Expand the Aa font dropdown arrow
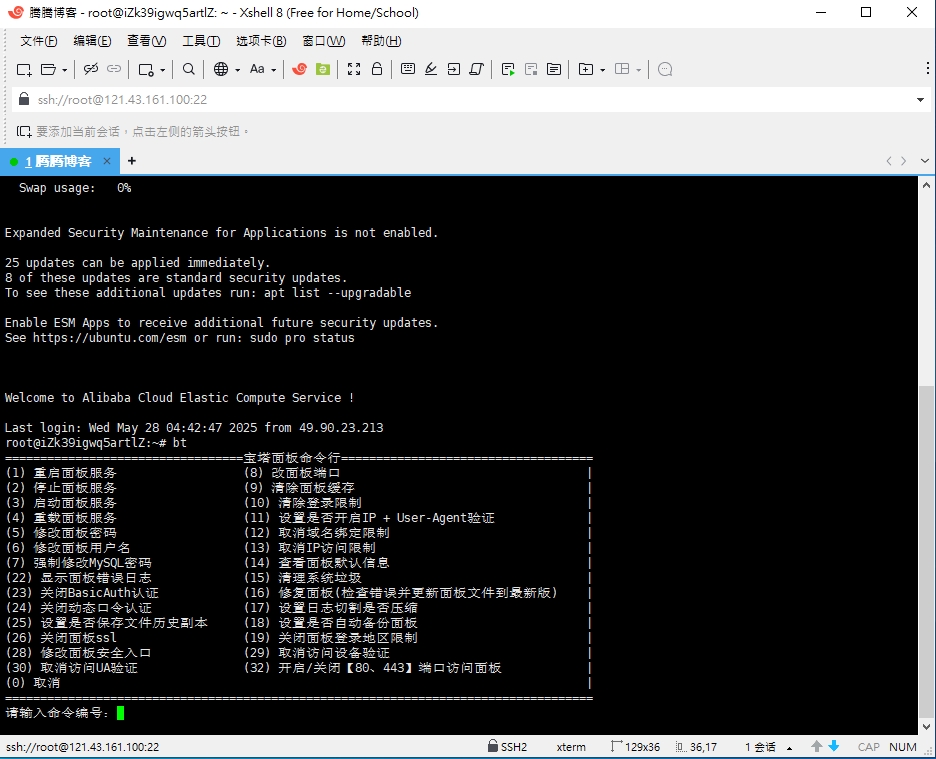936x759 pixels. [x=273, y=70]
